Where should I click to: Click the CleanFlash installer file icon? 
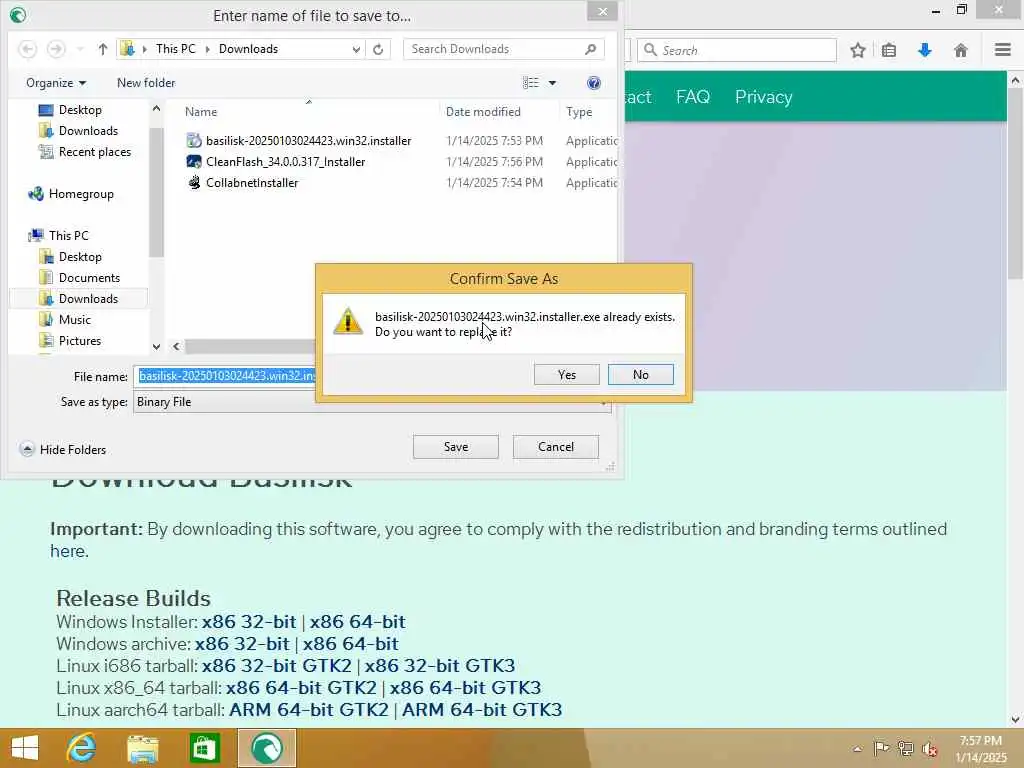pyautogui.click(x=194, y=161)
